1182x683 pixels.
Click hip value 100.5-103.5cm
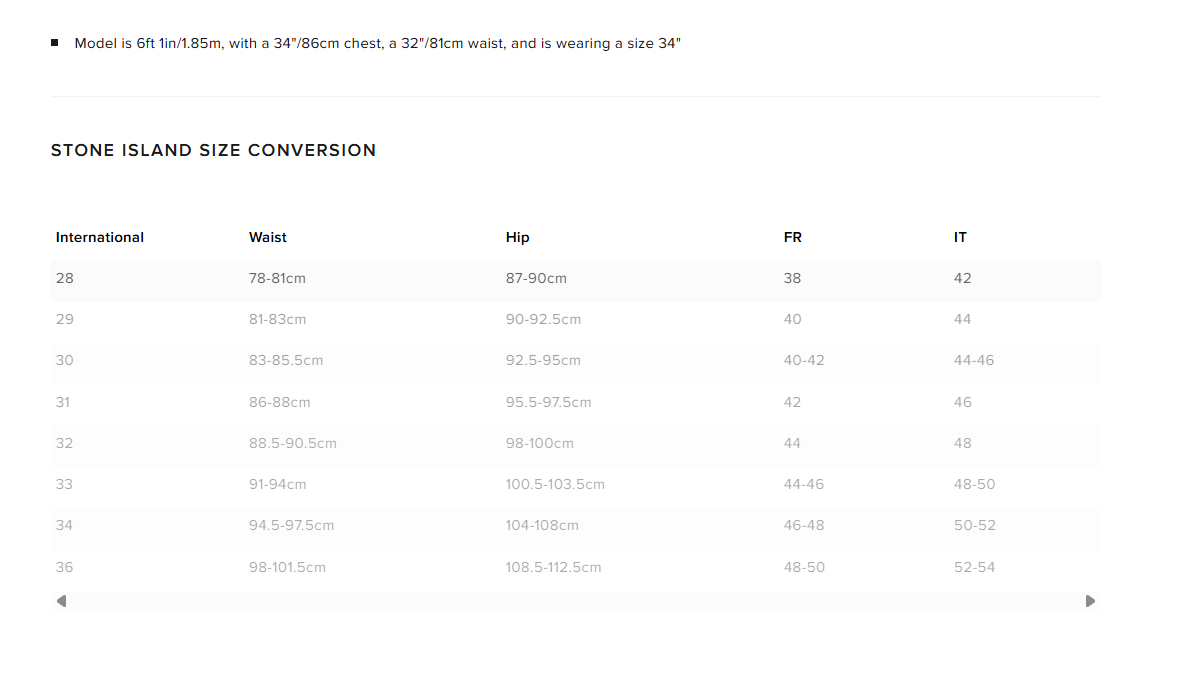click(x=556, y=484)
